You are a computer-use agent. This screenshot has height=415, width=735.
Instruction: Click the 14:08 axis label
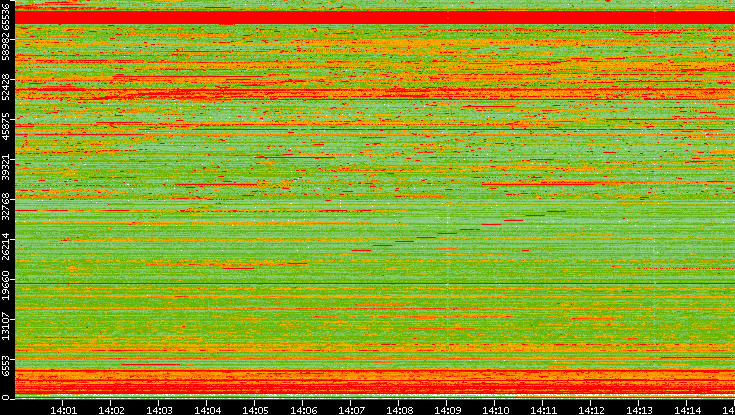point(399,410)
